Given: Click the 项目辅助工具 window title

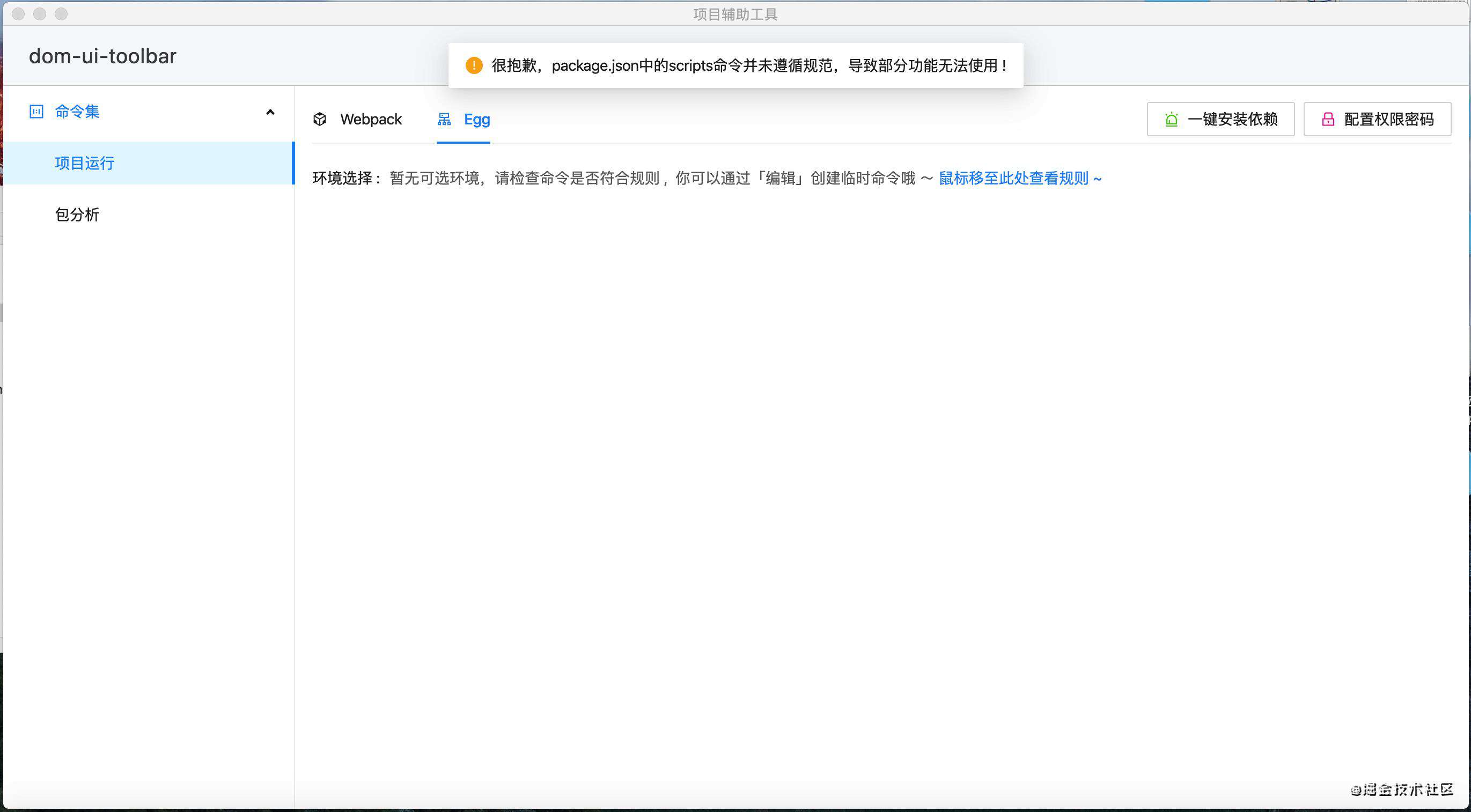Looking at the screenshot, I should (735, 14).
